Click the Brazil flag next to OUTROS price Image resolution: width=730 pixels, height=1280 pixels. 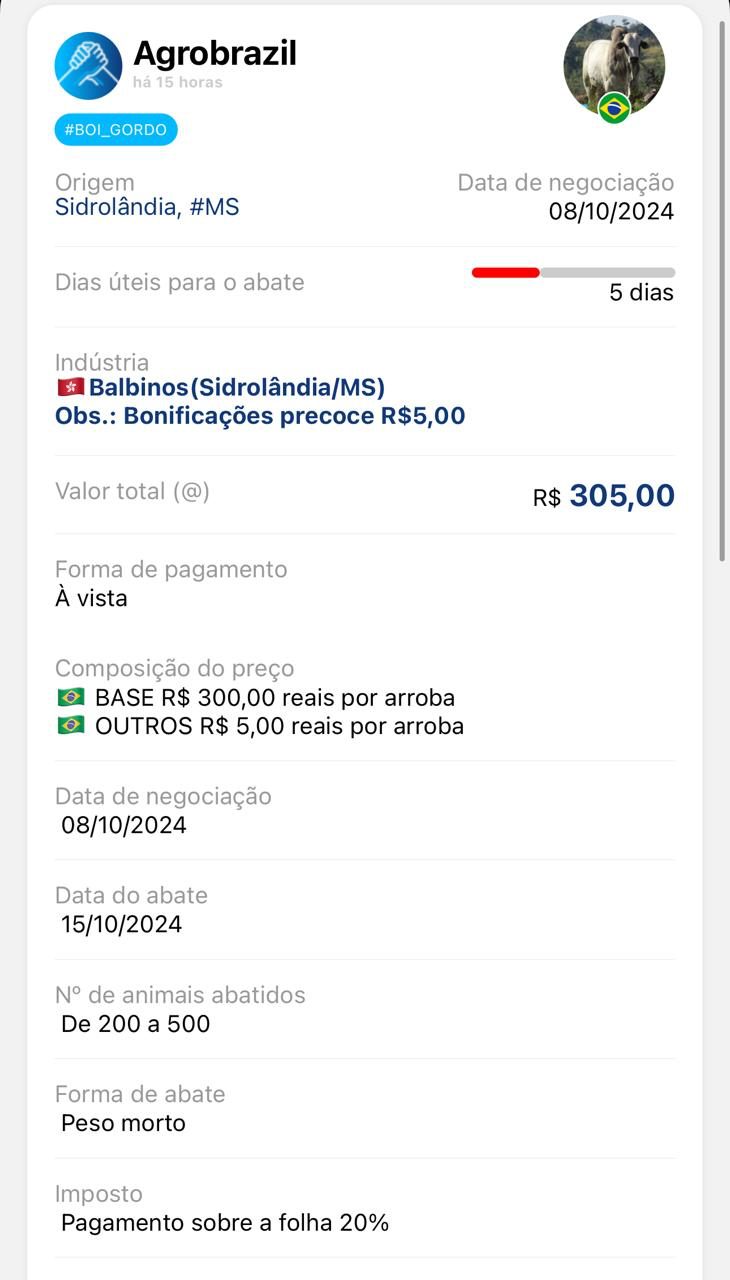coord(71,725)
